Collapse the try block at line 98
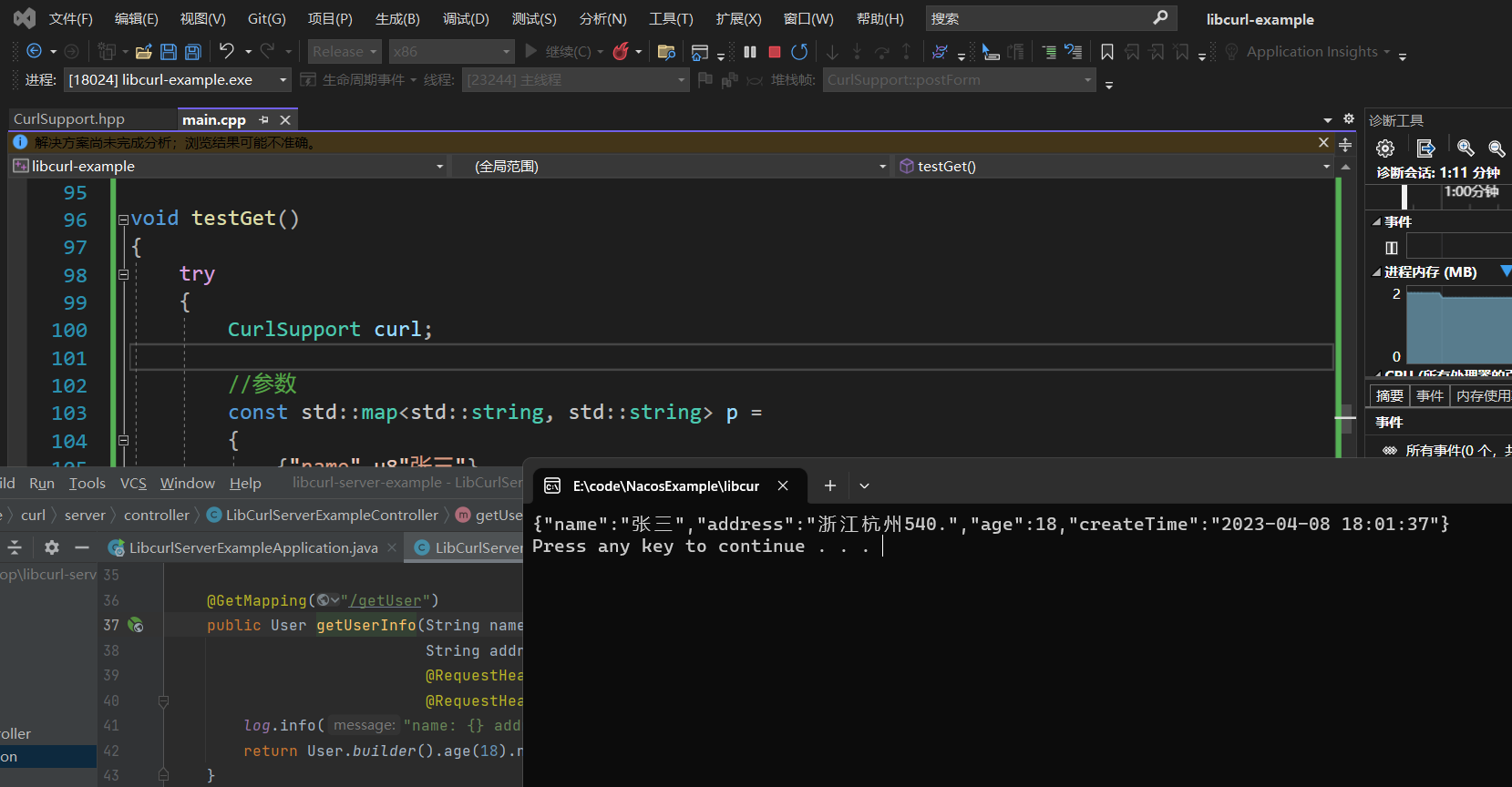The height and width of the screenshot is (787, 1512). pos(123,274)
